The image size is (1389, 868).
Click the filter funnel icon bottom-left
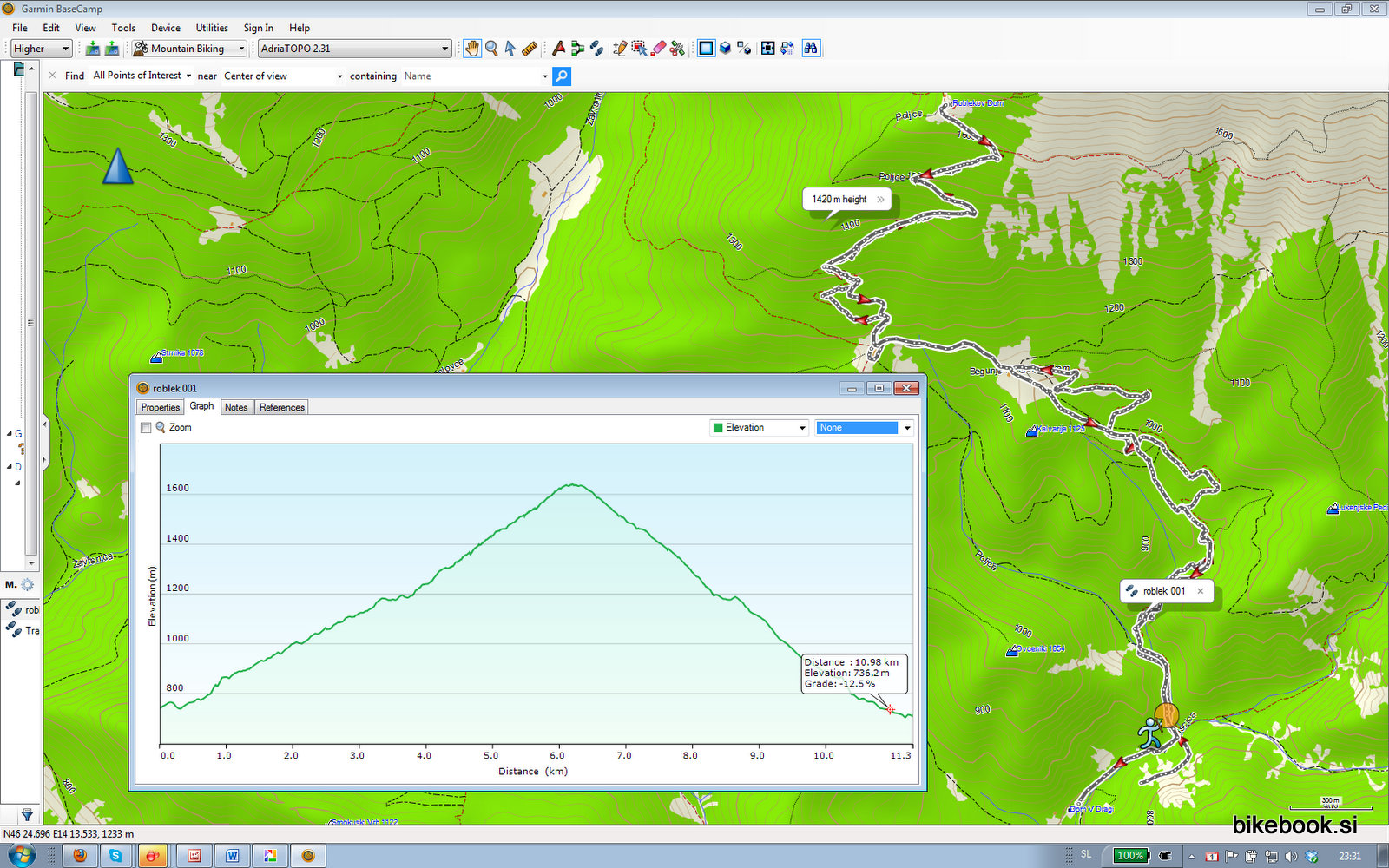27,814
